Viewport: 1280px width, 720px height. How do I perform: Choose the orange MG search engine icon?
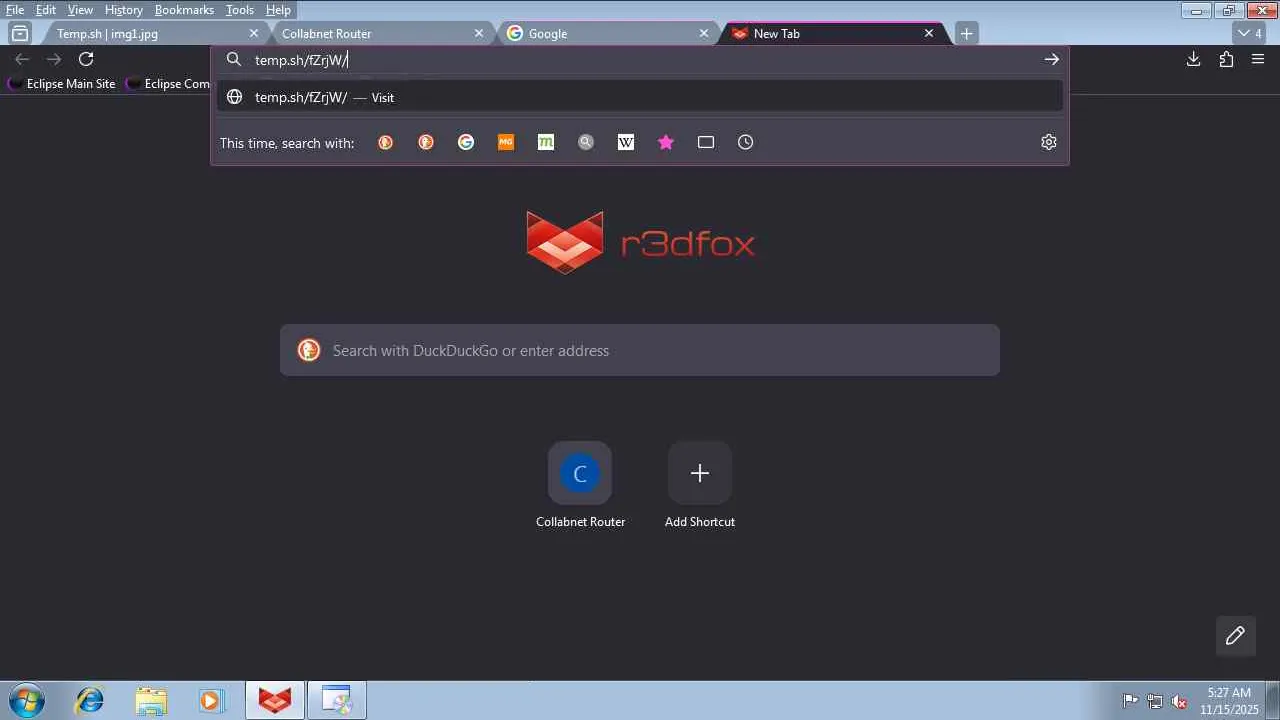pyautogui.click(x=506, y=142)
